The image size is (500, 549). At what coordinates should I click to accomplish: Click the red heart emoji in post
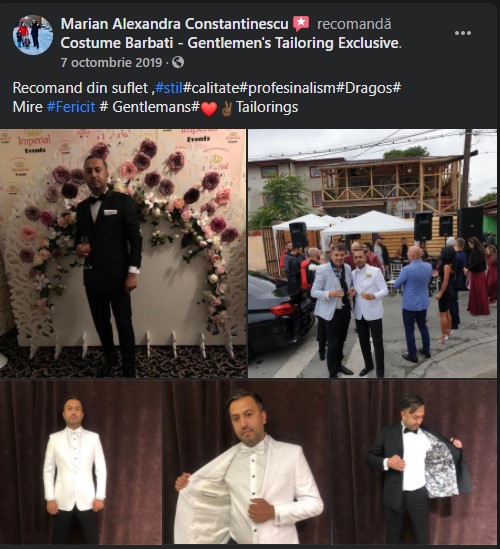coord(209,109)
